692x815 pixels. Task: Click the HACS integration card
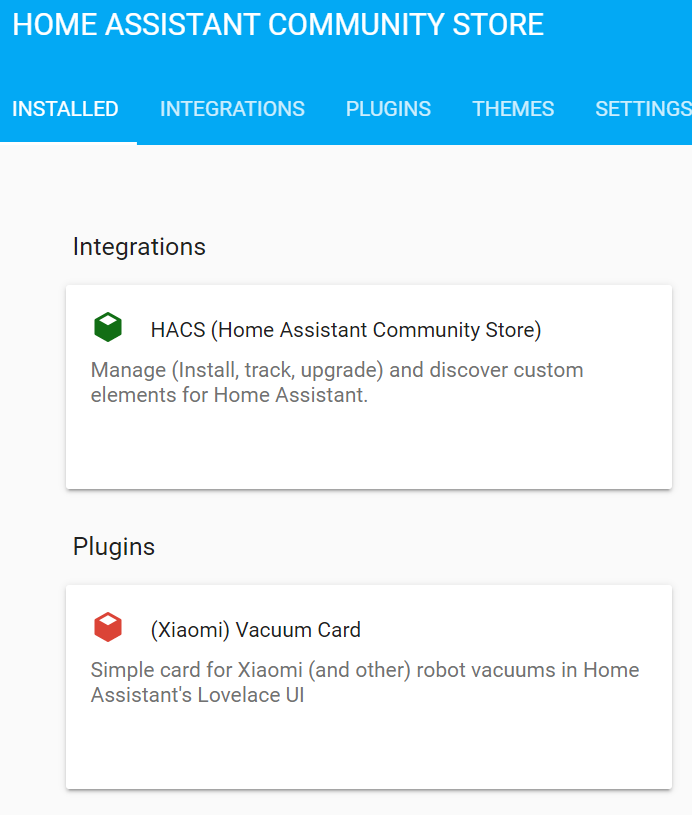[368, 387]
